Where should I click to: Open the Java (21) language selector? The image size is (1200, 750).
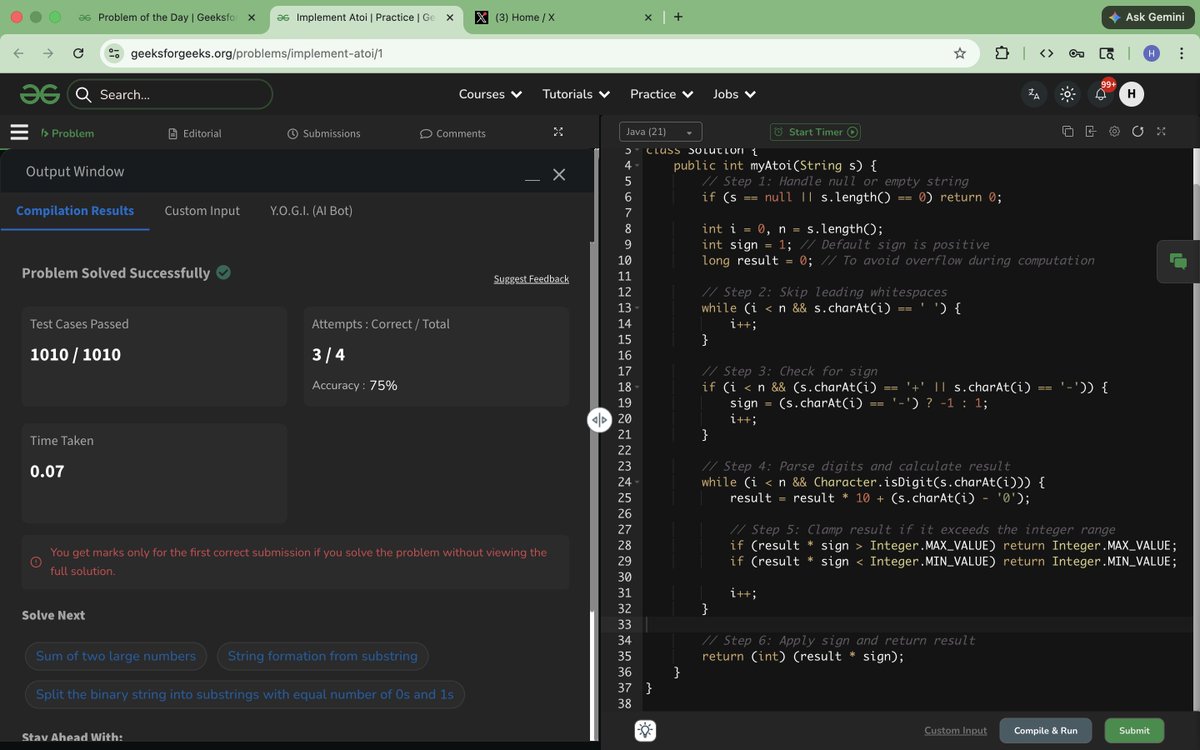[x=660, y=132]
